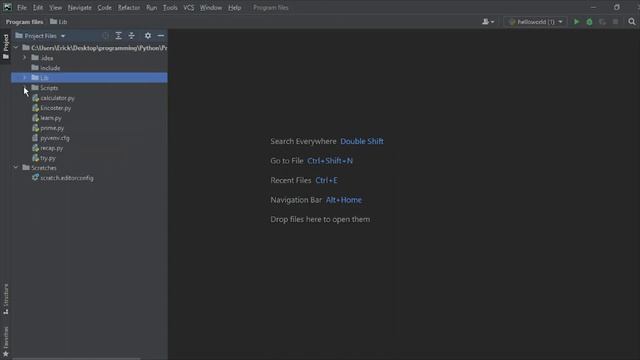The width and height of the screenshot is (640, 360).
Task: Click the Select Opened File locate icon
Action: pyautogui.click(x=105, y=36)
